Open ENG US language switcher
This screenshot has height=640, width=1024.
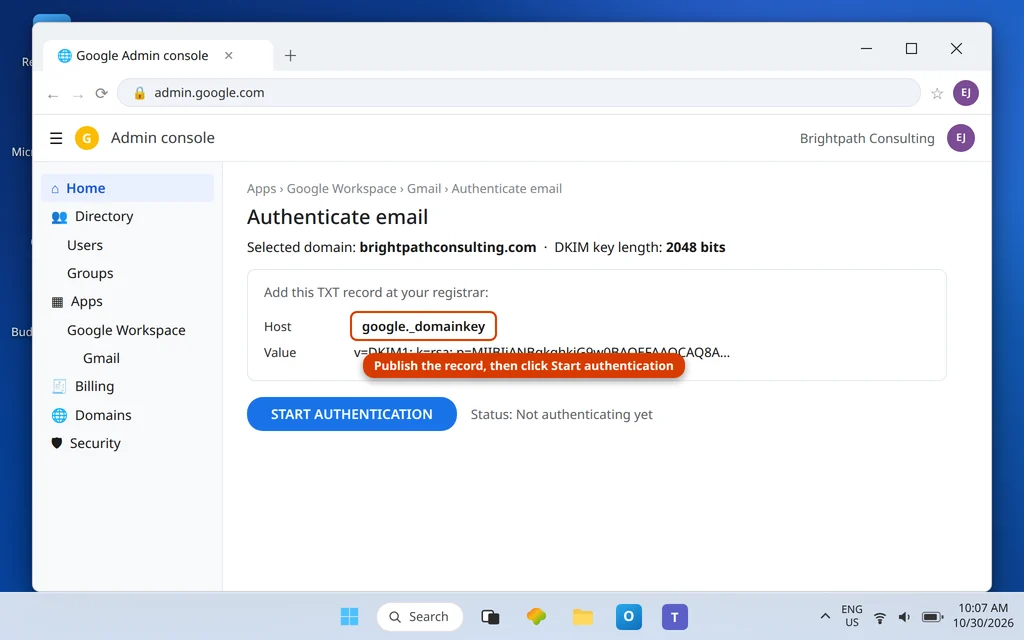(852, 616)
